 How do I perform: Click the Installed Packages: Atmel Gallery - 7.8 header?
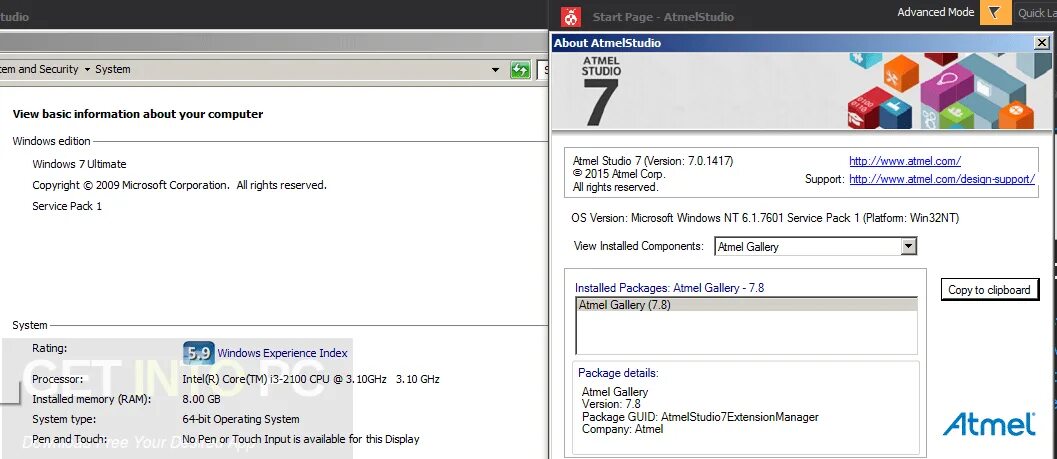(669, 288)
